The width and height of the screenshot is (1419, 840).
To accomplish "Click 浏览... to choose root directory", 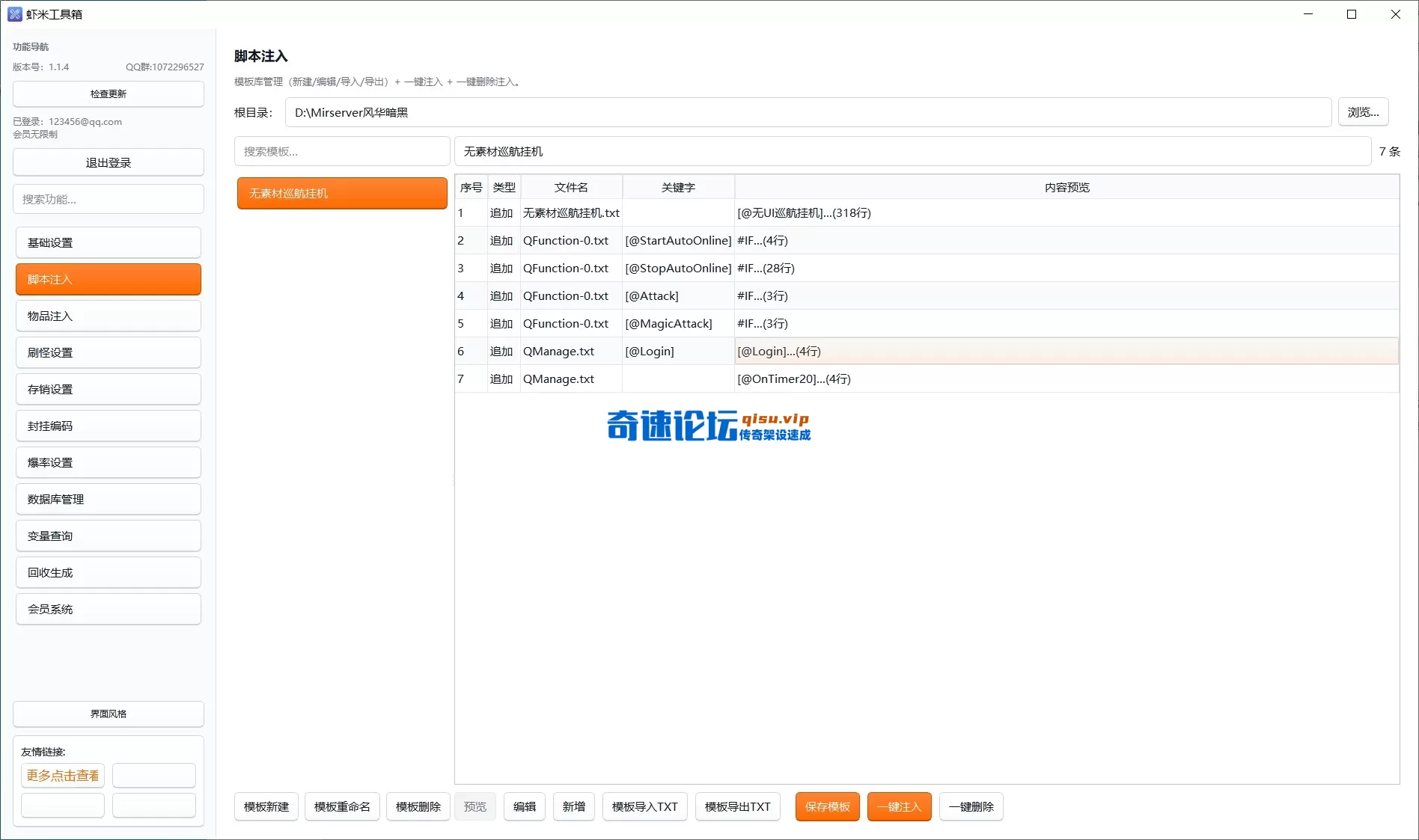I will (x=1363, y=111).
